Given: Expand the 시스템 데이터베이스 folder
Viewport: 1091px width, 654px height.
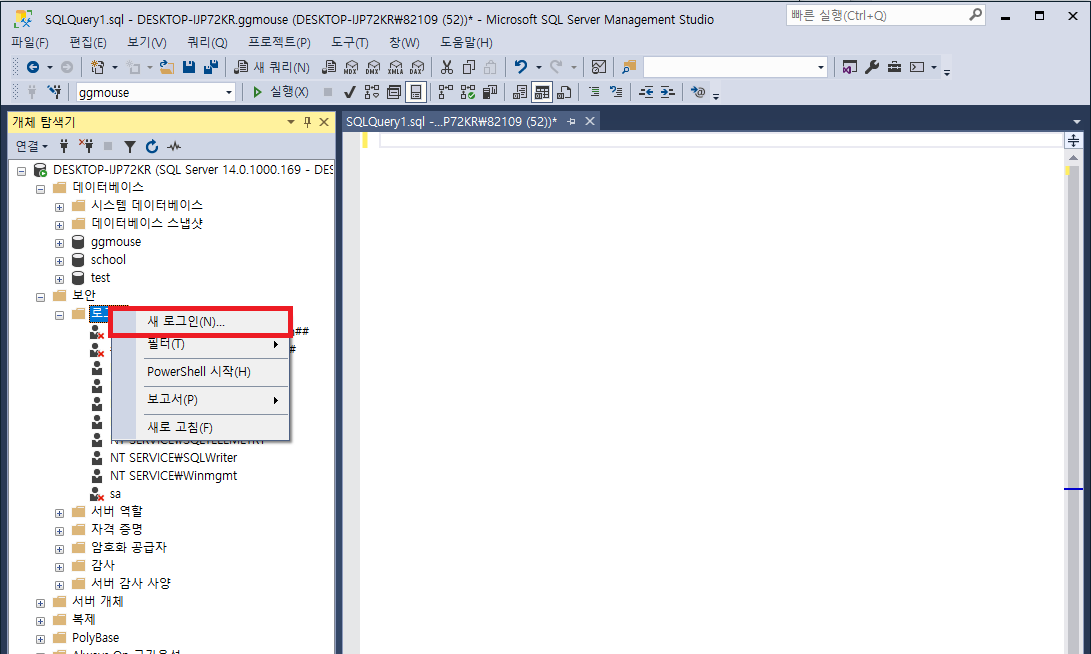Looking at the screenshot, I should 59,207.
